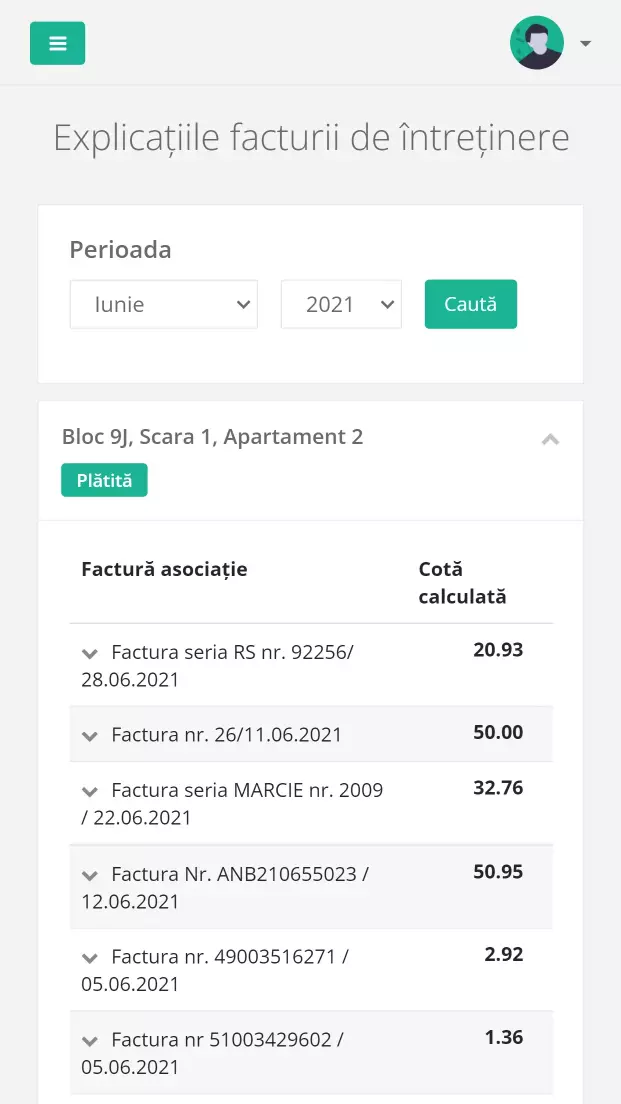Expand invoice nr 51003429602 chevron
This screenshot has width=621, height=1104.
(90, 1040)
